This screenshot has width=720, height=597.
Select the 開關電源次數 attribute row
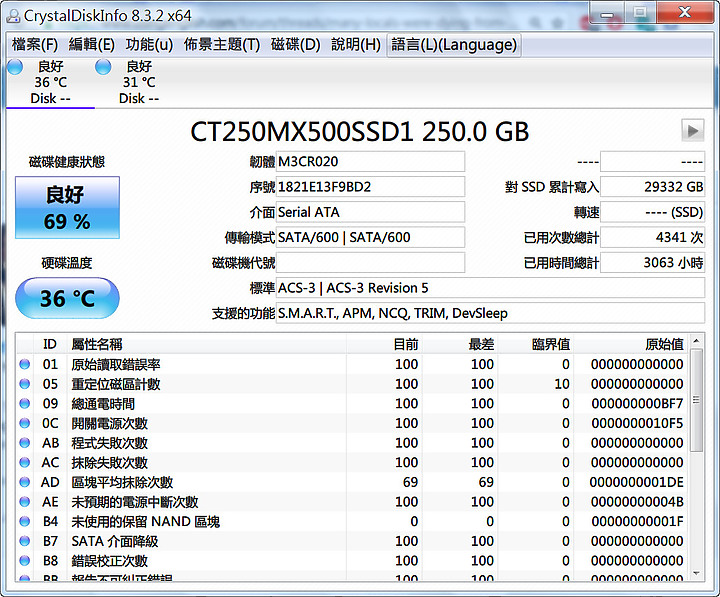[352, 423]
